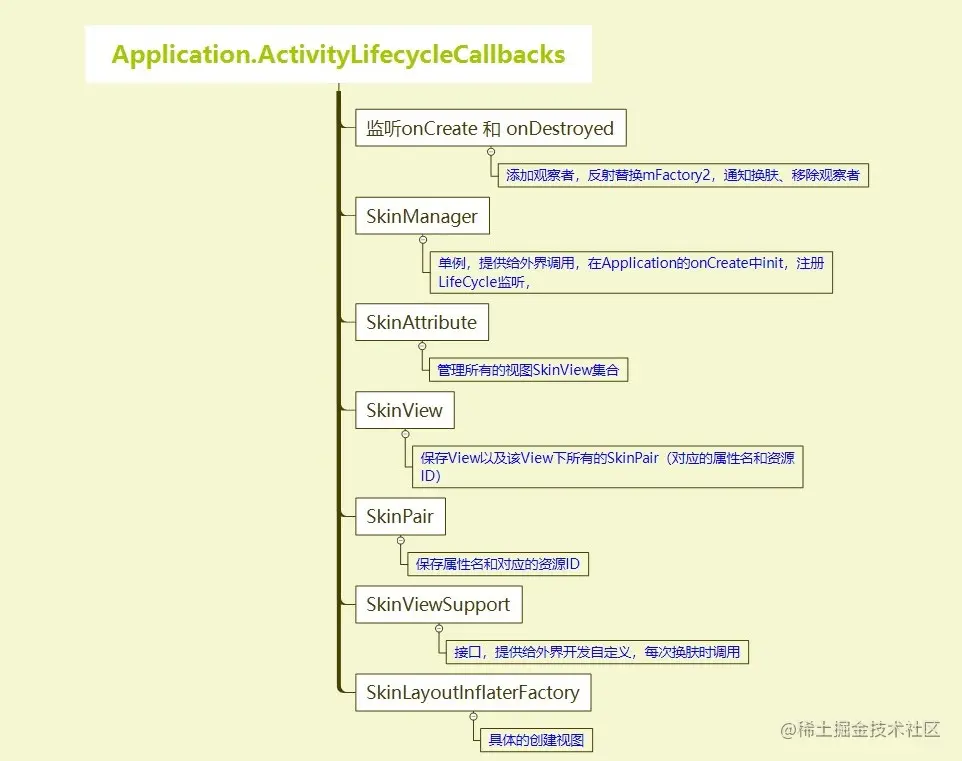Select the SkinLayoutInflaterFactory node
962x761 pixels.
pyautogui.click(x=473, y=692)
